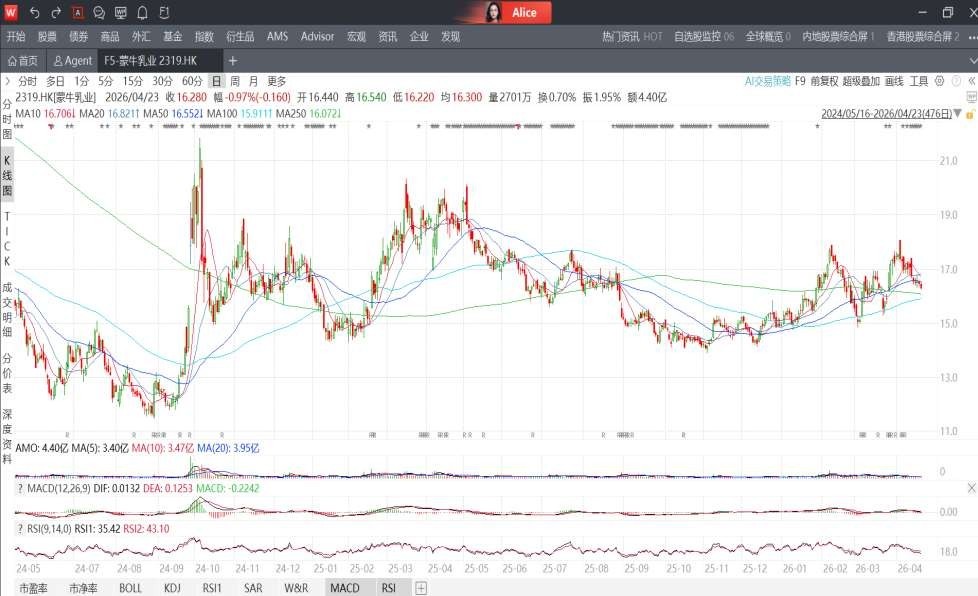The image size is (978, 596).
Task: Click the date range 2024/05/16-2026/04/23 text
Action: (x=884, y=114)
